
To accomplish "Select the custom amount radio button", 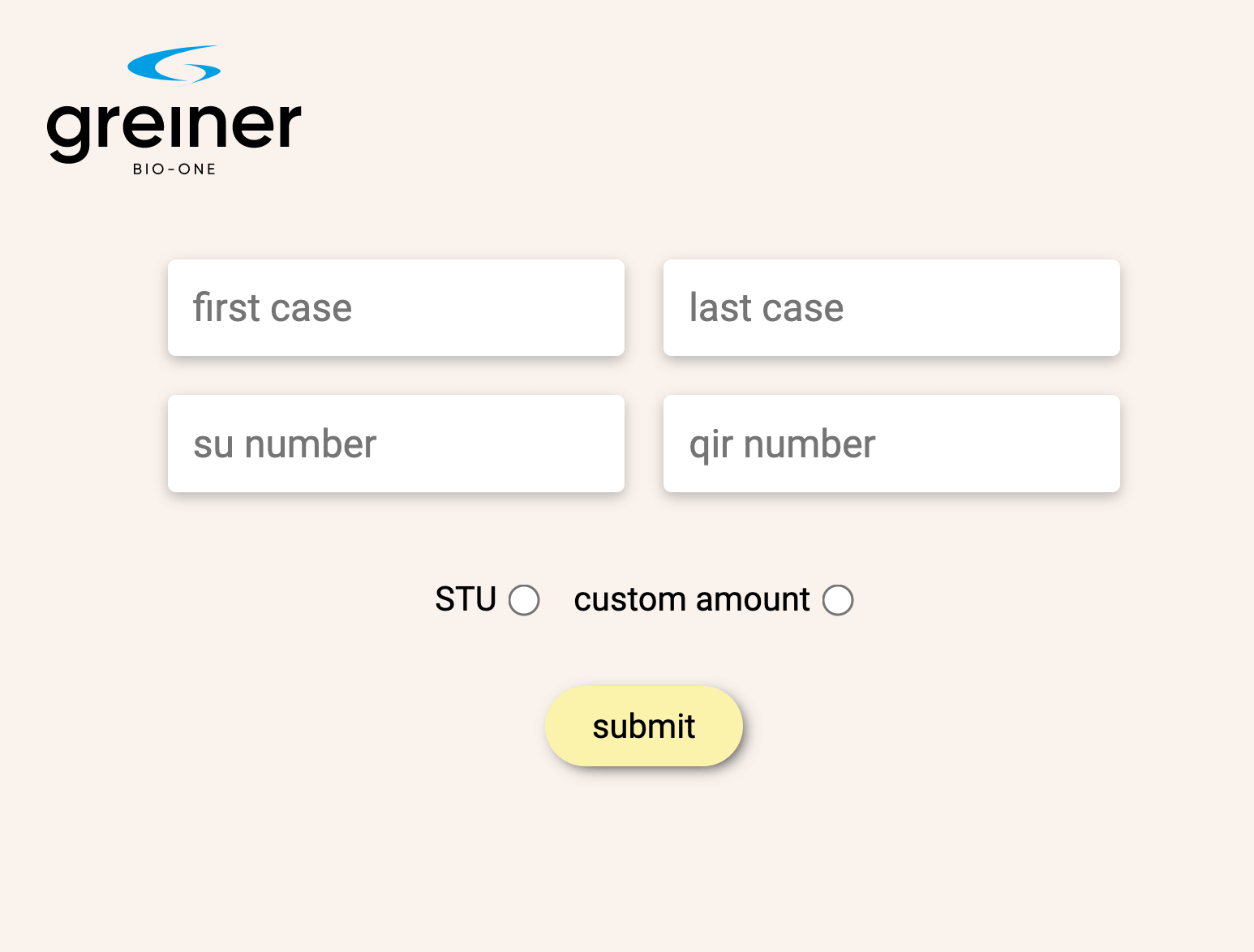I will coord(838,600).
